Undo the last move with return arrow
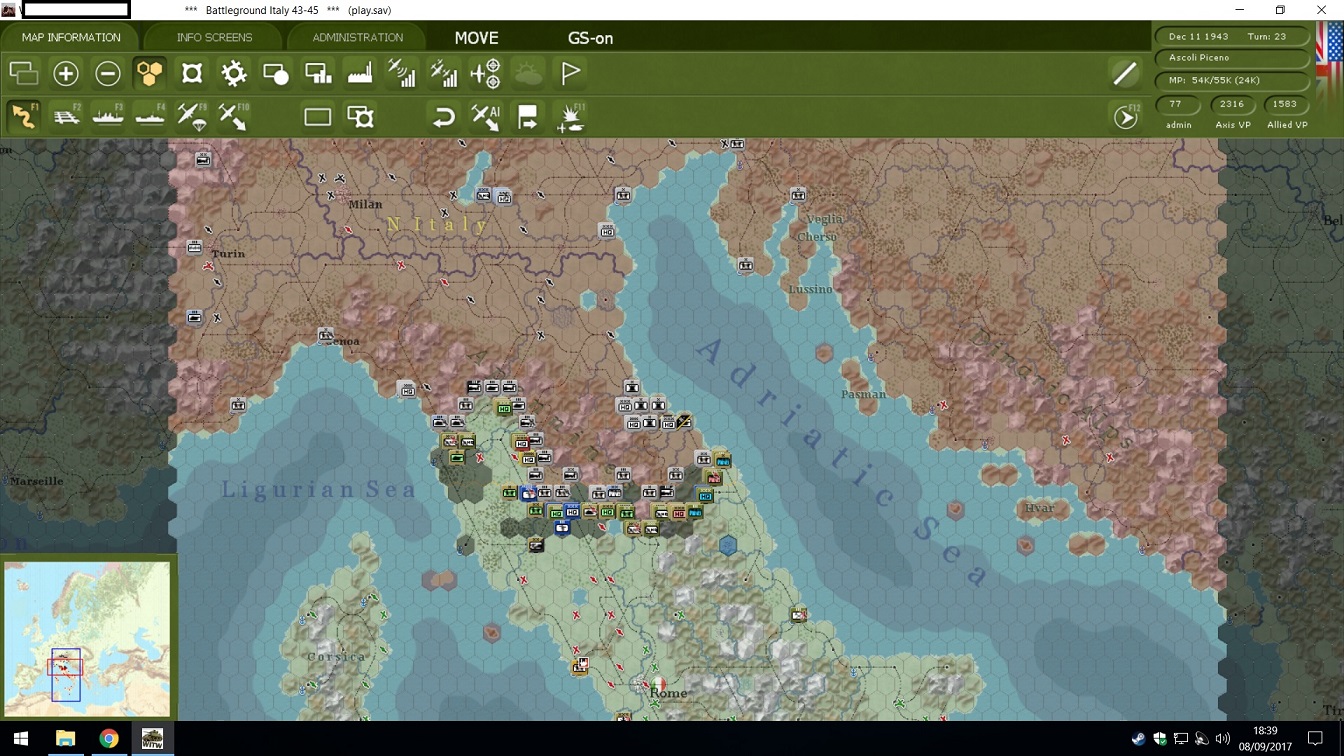1344x756 pixels. point(444,117)
